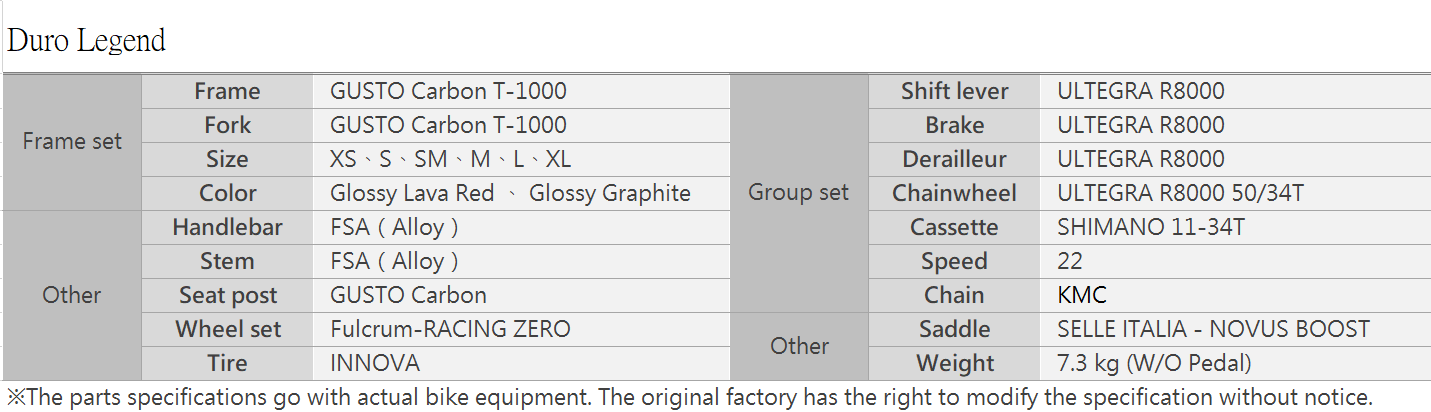Click the Handlebar label cell
This screenshot has height=412, width=1431.
point(227,227)
